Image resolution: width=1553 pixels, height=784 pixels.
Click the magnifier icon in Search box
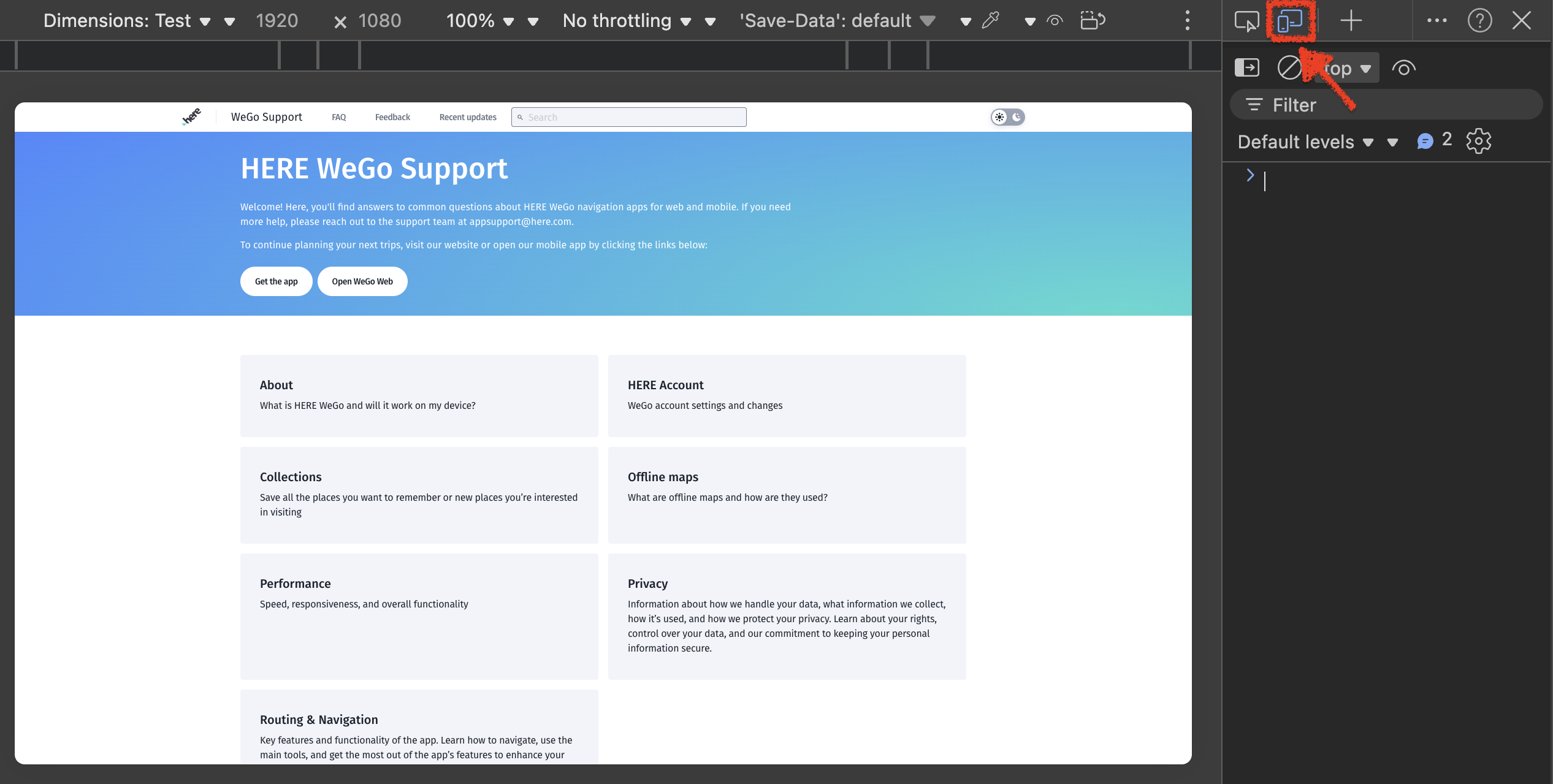520,117
